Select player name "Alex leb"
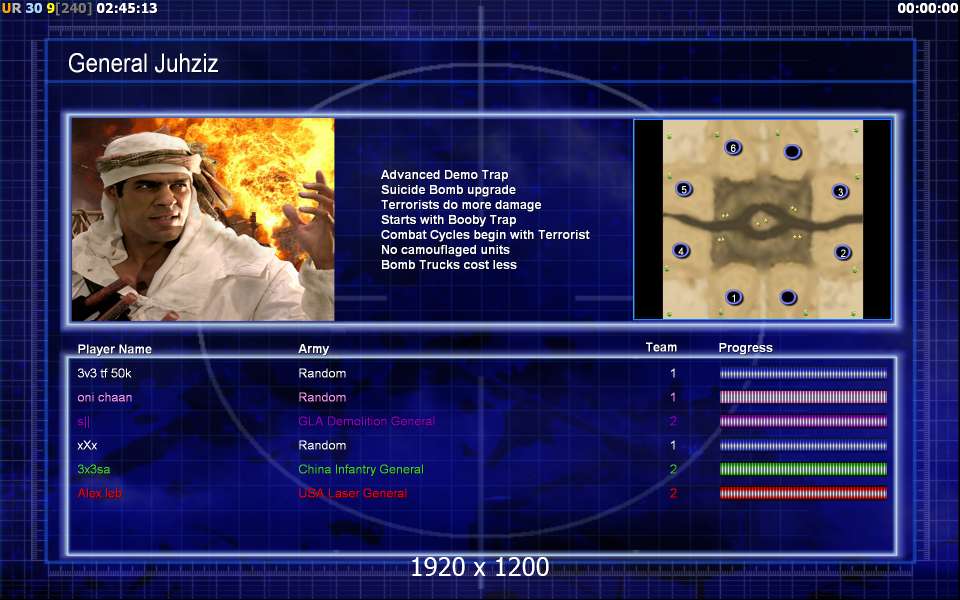Screen dimensions: 960x600 coord(100,493)
